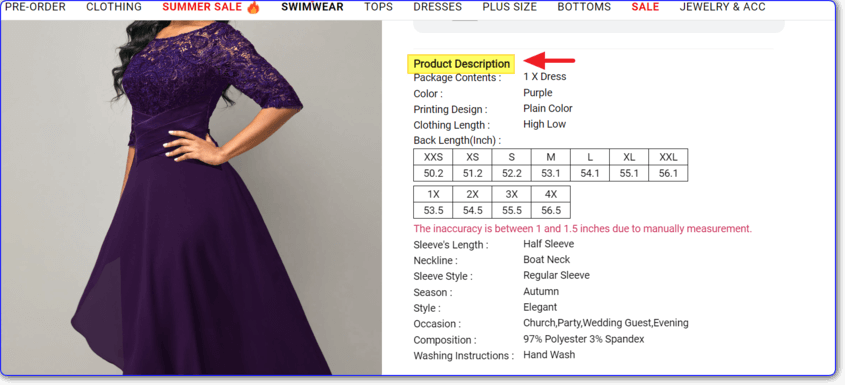Image resolution: width=845 pixels, height=385 pixels.
Task: Click the 53.1 back length cell
Action: [551, 173]
